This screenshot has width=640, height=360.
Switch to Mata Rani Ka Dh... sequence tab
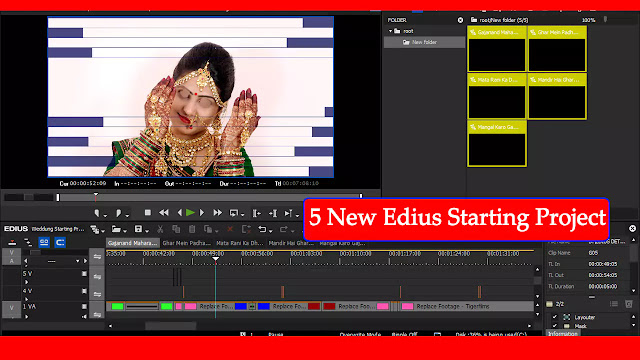[x=240, y=243]
